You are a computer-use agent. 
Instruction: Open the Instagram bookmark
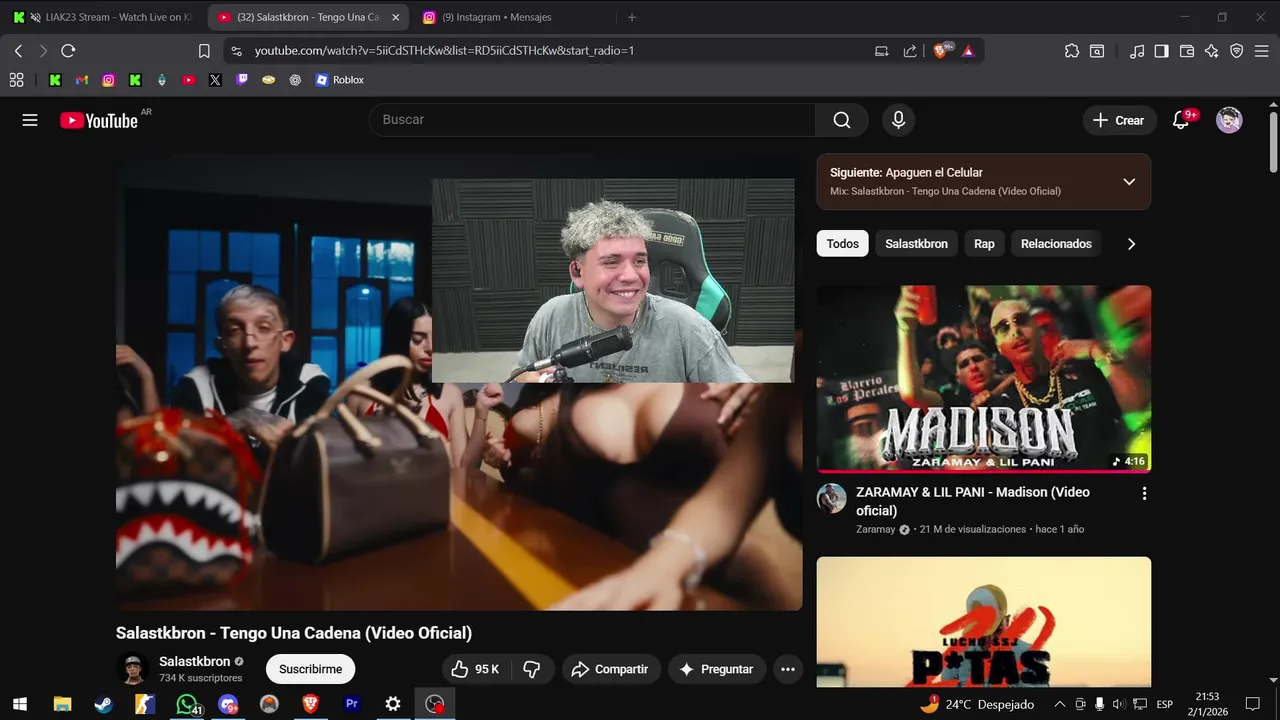pyautogui.click(x=108, y=80)
